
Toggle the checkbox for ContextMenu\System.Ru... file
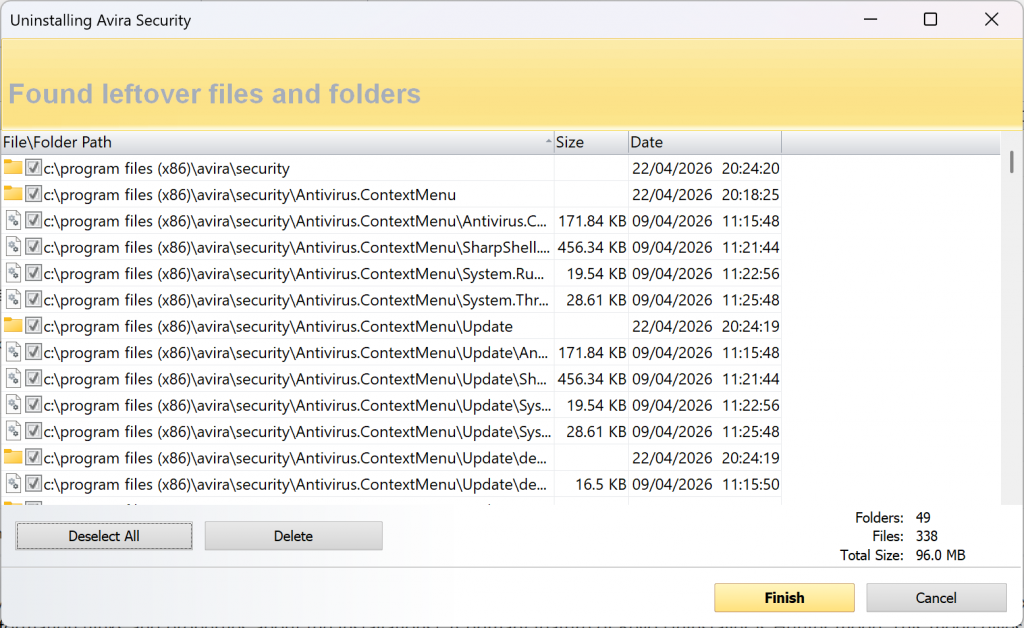(33, 273)
